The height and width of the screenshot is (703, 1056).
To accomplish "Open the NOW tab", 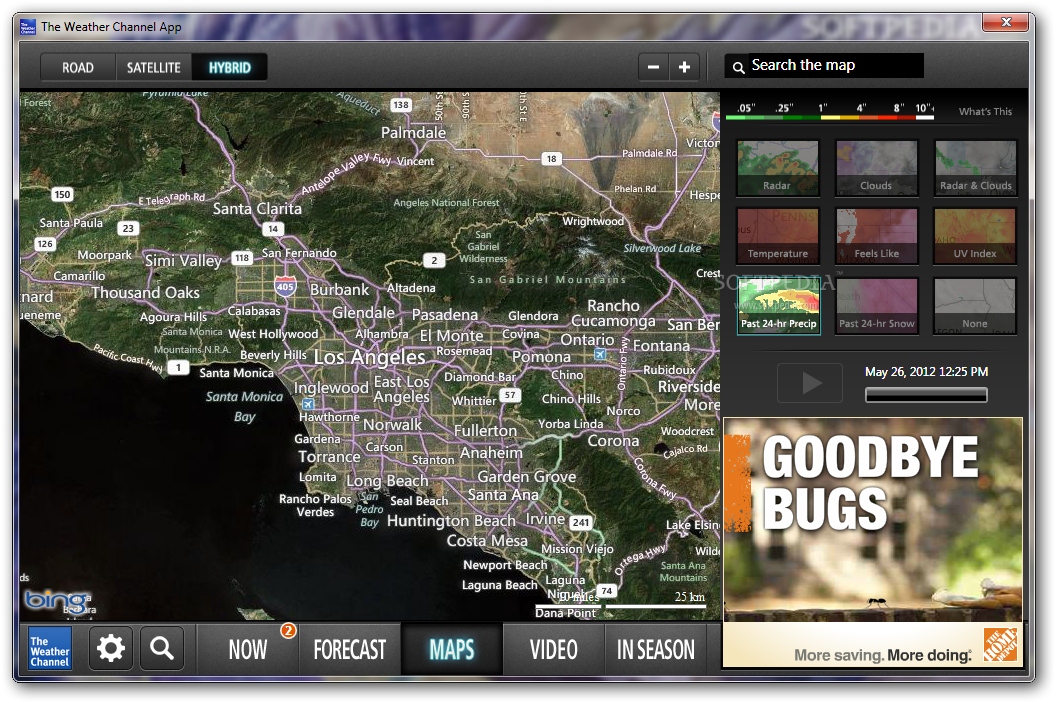I will (x=248, y=649).
